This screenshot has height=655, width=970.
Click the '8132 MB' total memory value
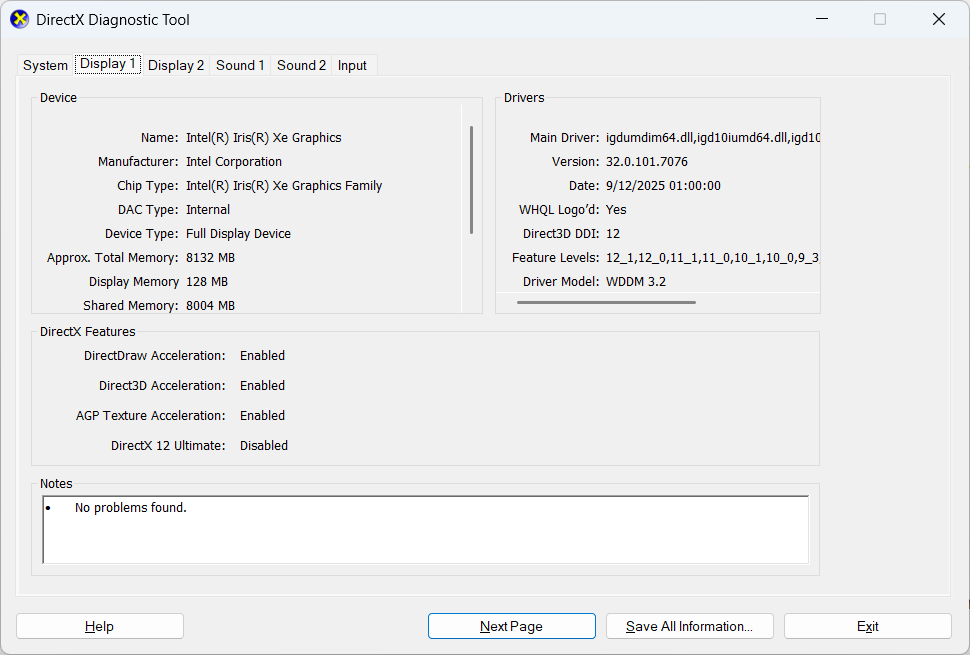point(210,257)
